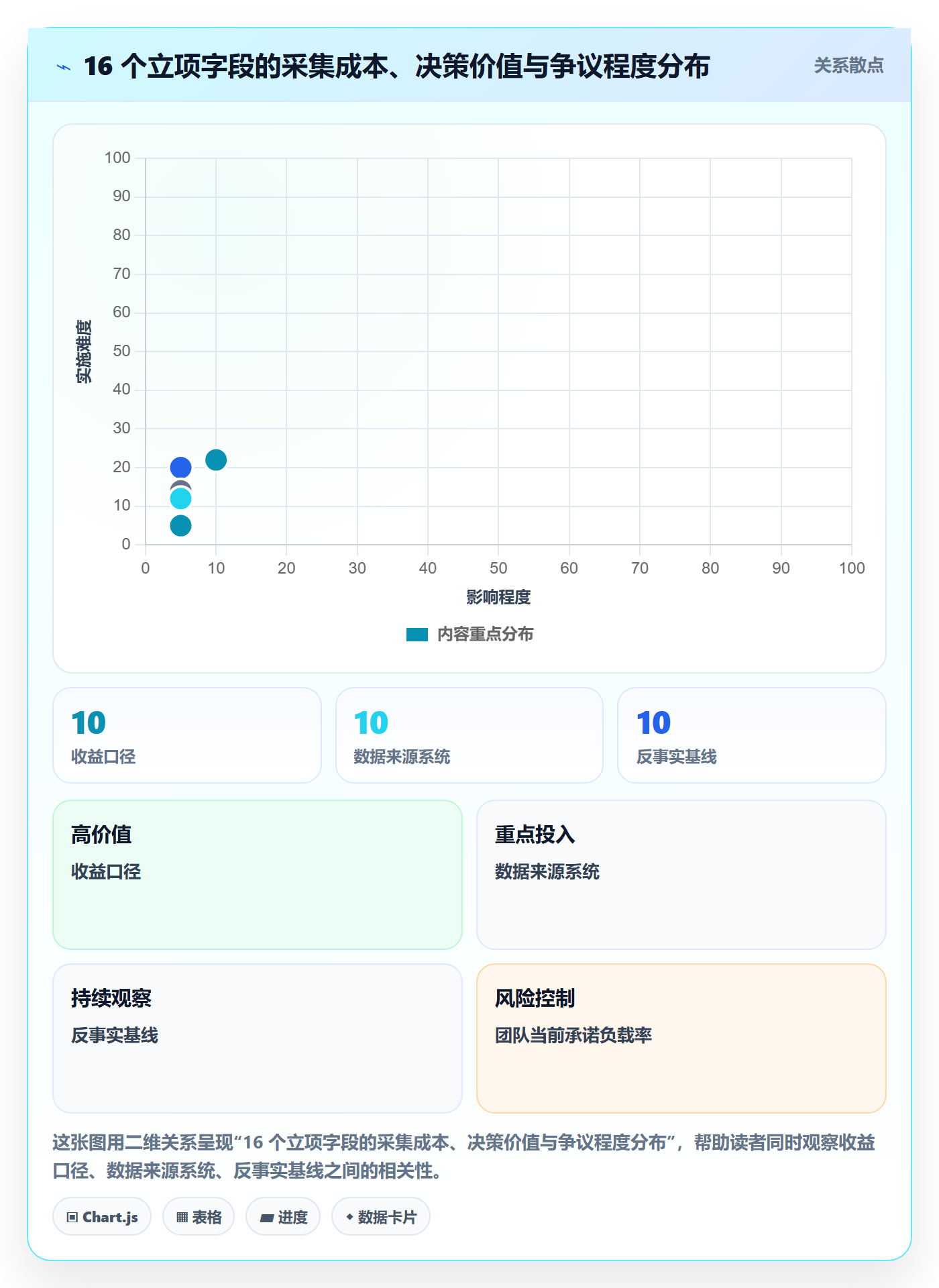Click the lightning bolt icon in header

64,67
